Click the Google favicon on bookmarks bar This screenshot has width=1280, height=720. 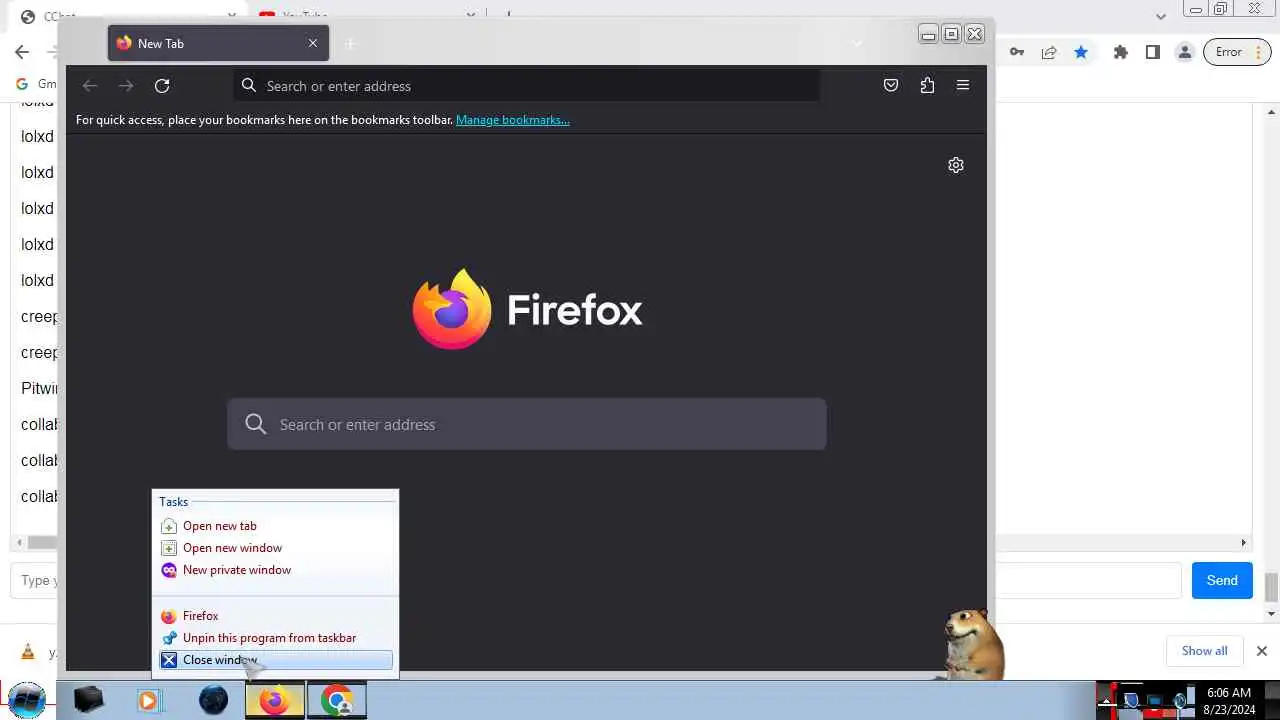tap(22, 84)
